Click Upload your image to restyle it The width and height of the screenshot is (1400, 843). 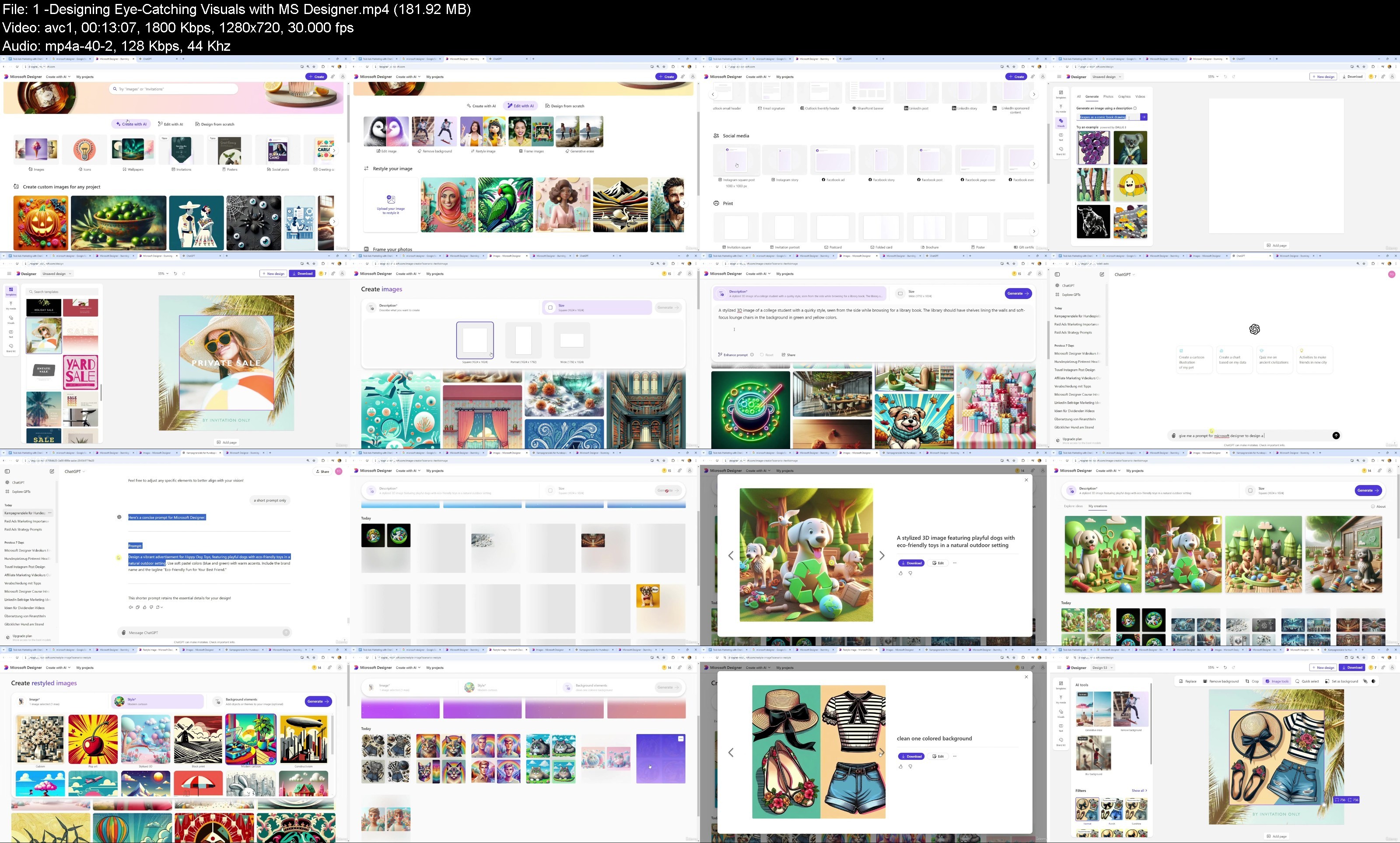391,204
